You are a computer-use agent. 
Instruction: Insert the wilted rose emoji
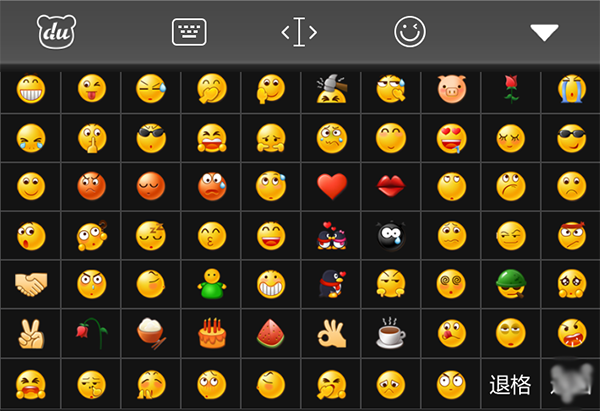click(91, 333)
